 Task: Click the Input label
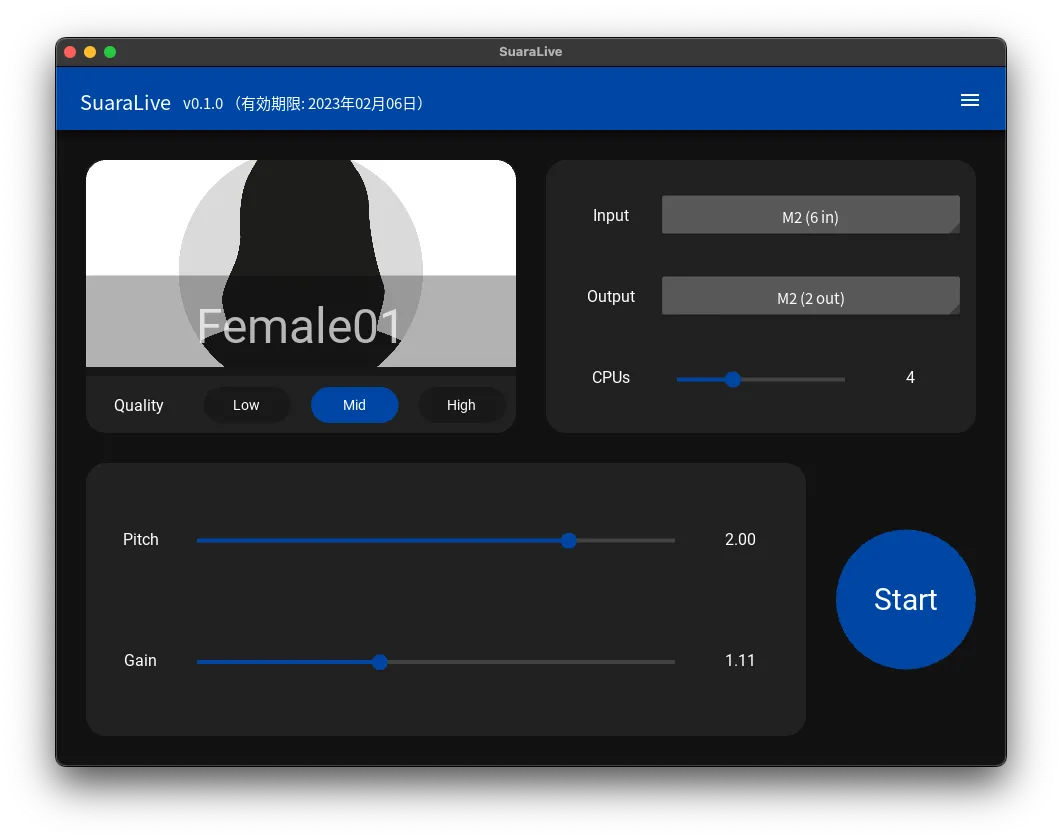(611, 215)
